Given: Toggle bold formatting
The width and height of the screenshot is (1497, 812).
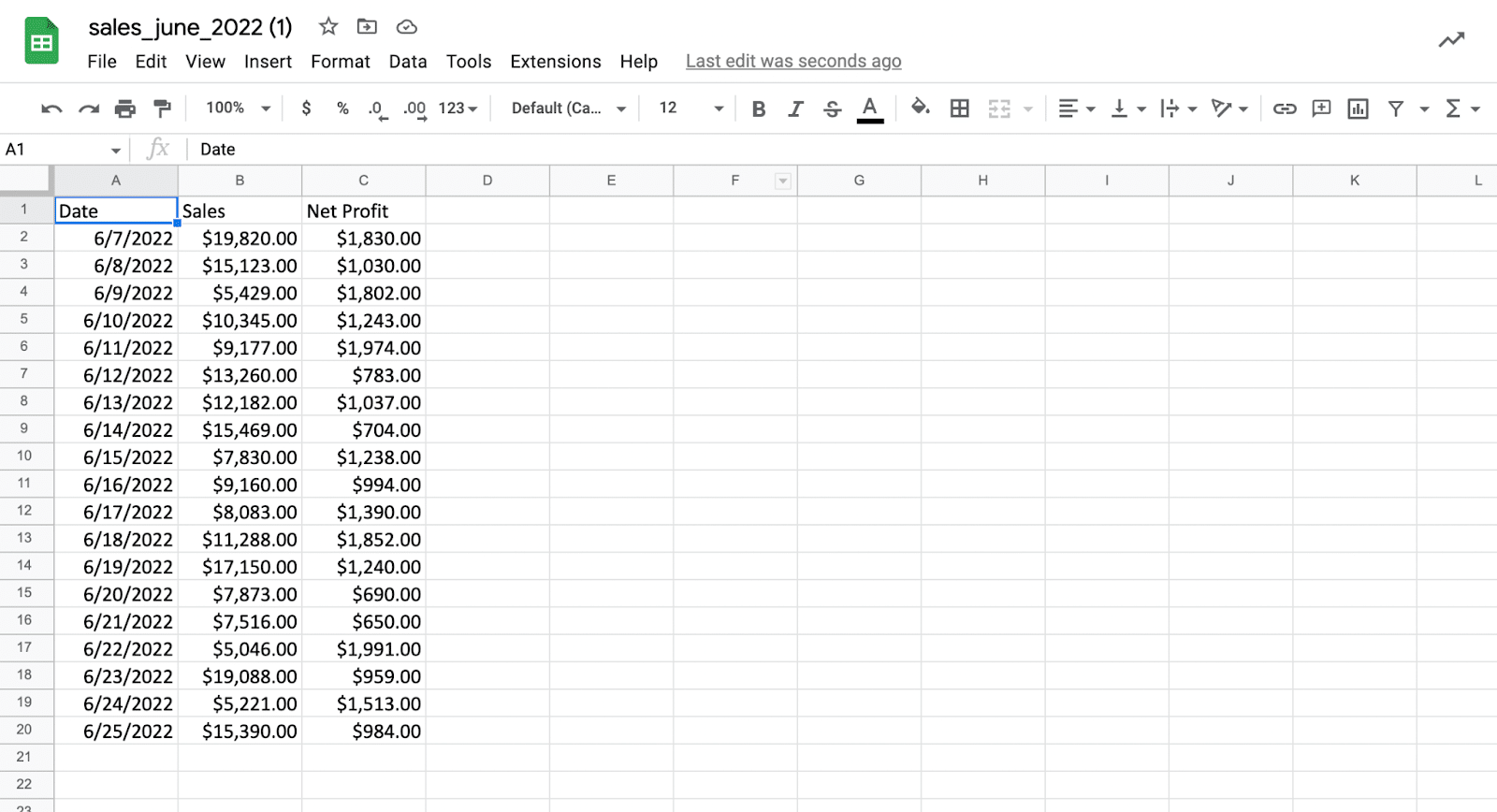Looking at the screenshot, I should (x=759, y=109).
